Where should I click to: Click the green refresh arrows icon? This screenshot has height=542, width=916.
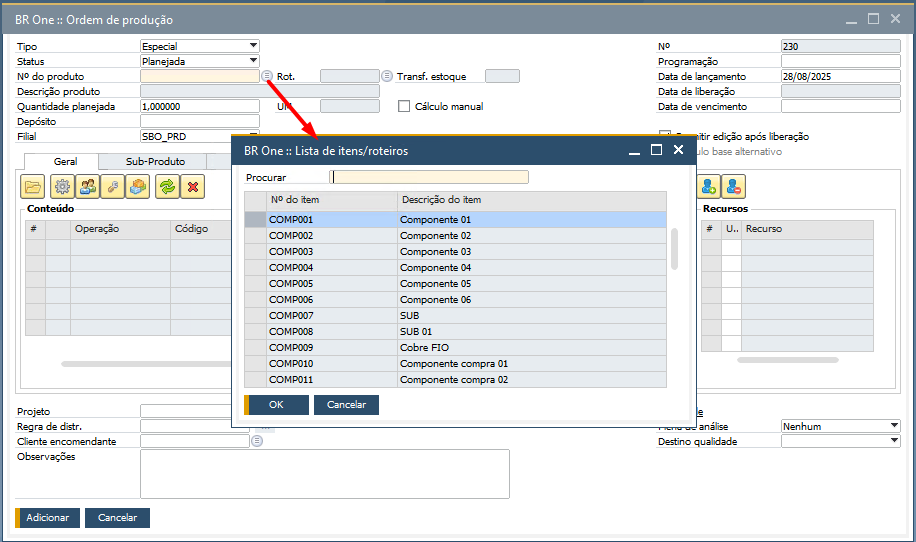167,187
